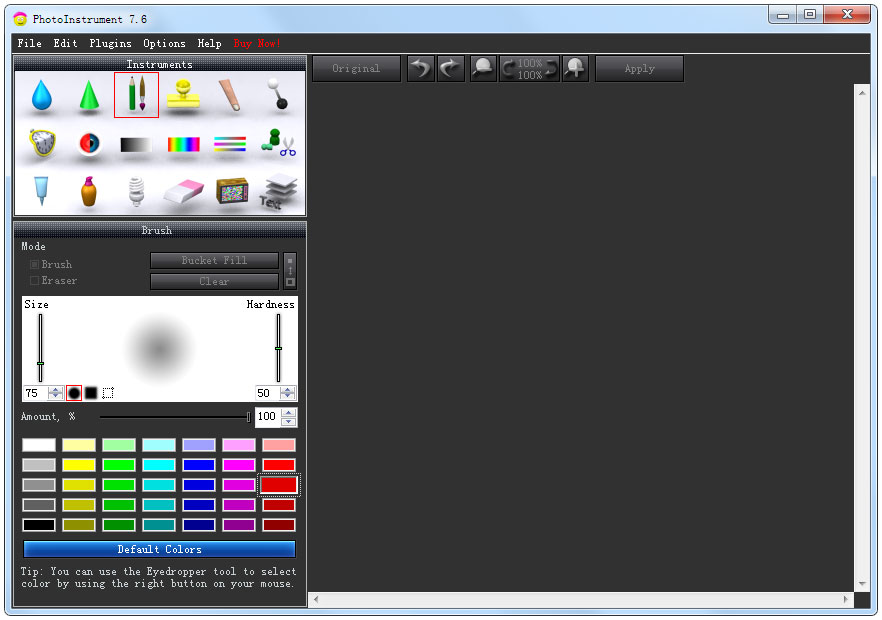Click the zoom in magnifier button
882x620 pixels.
pyautogui.click(x=575, y=69)
